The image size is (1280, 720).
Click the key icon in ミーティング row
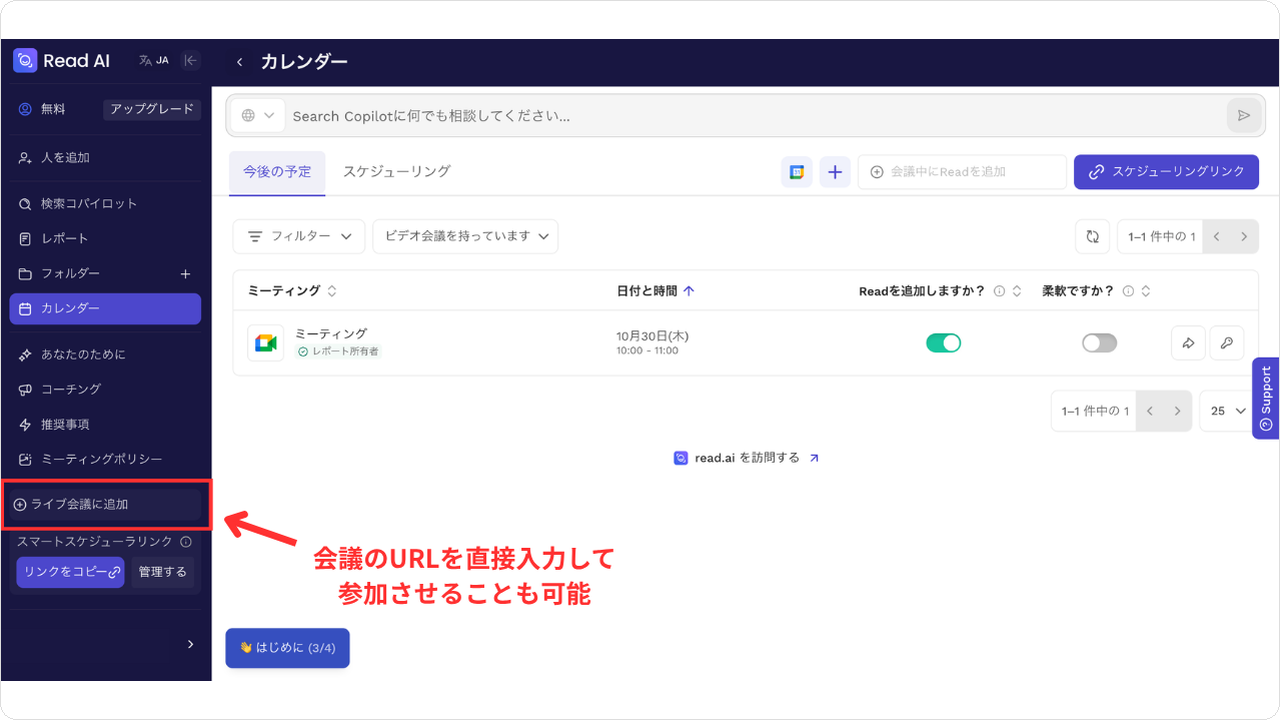pos(1226,343)
